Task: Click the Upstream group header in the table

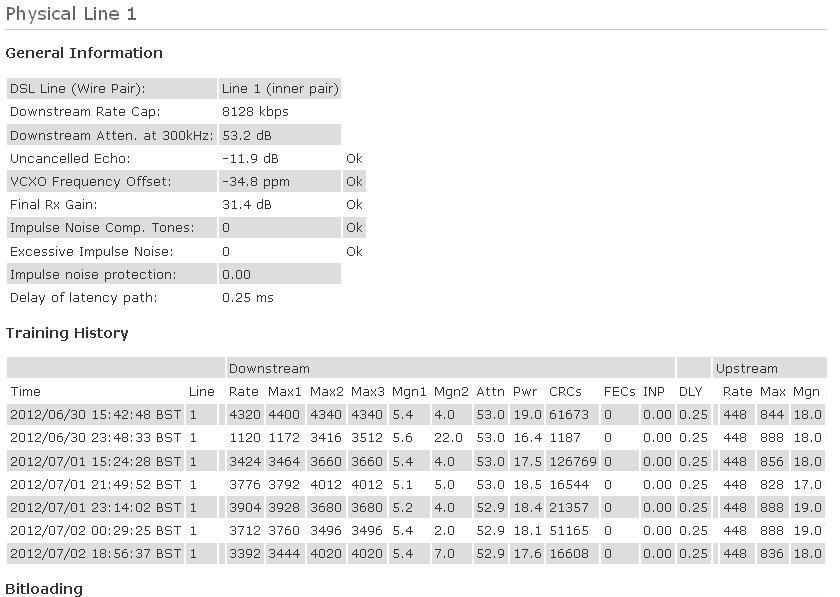Action: pos(746,368)
